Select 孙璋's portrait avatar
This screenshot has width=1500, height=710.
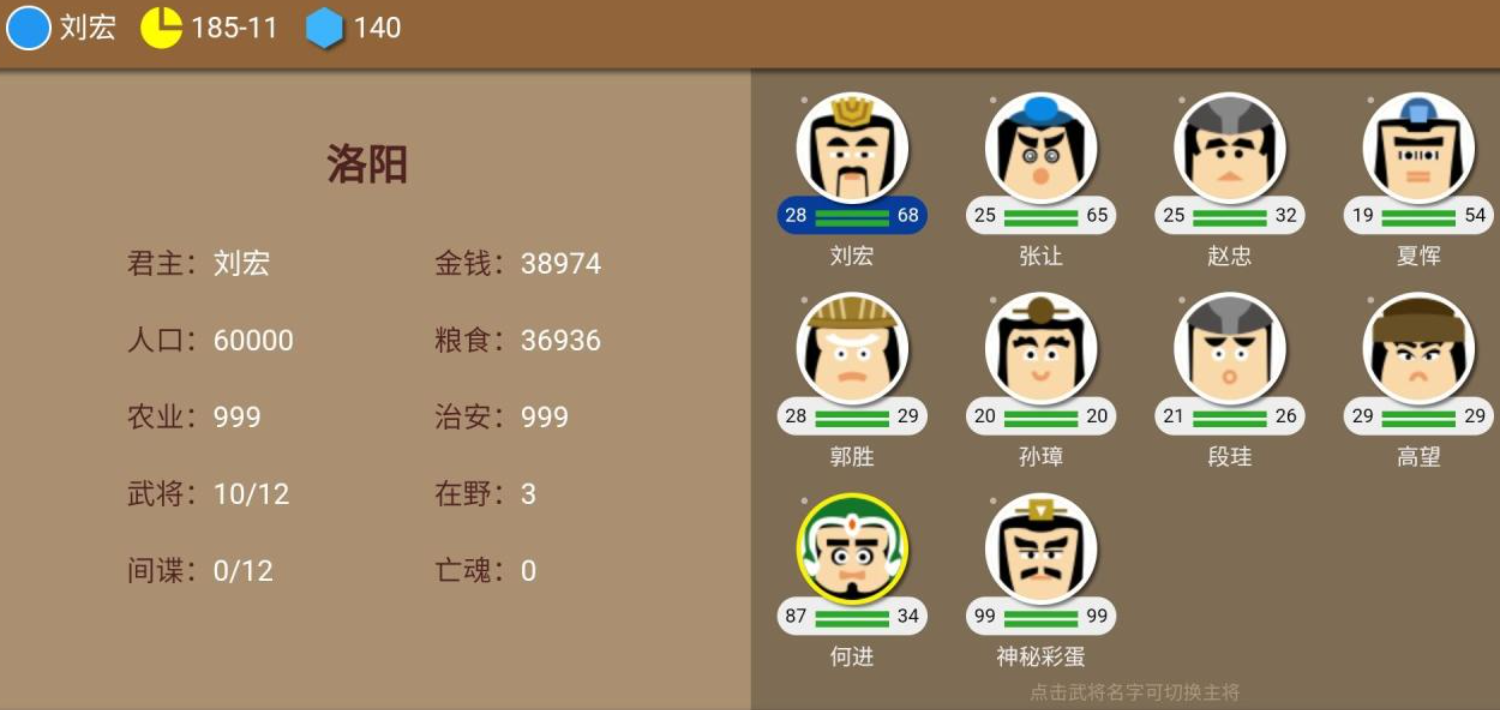[x=1041, y=349]
